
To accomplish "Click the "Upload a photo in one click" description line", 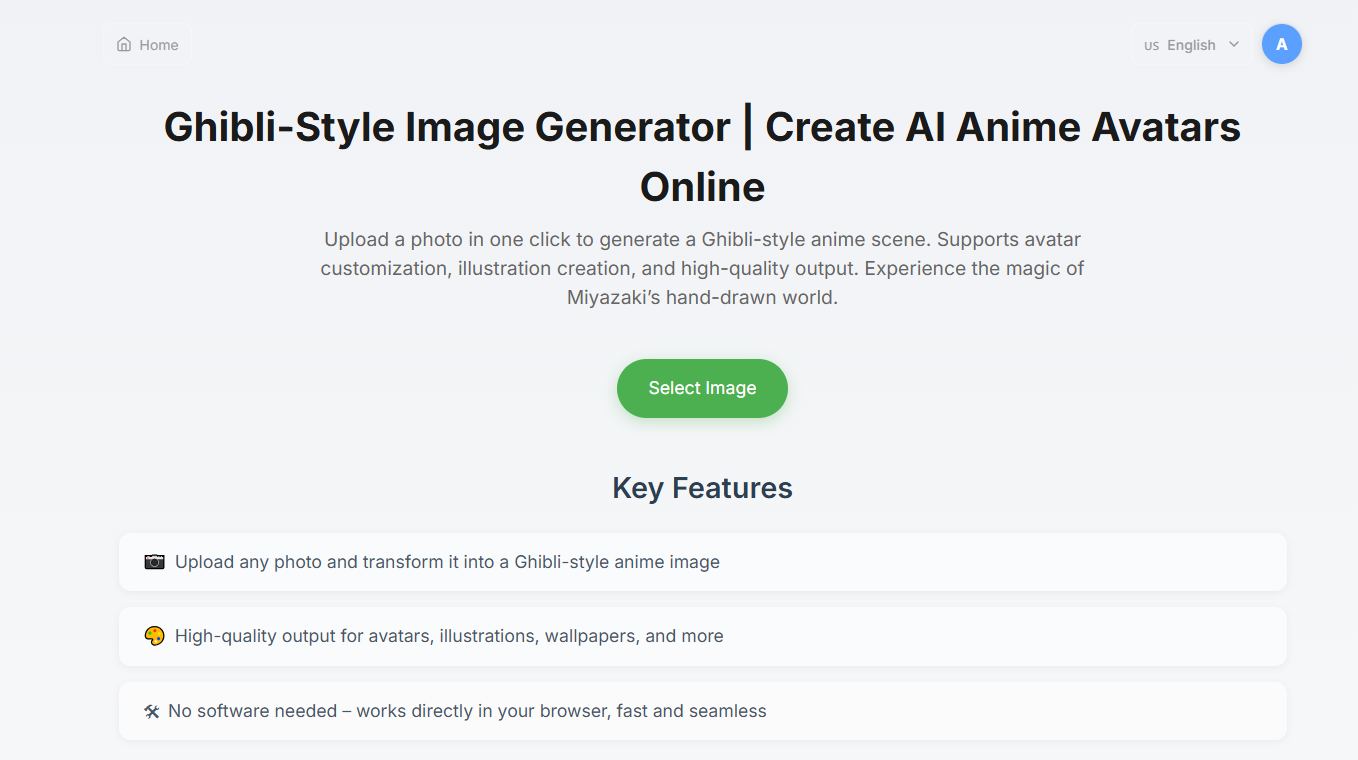I will pos(702,240).
